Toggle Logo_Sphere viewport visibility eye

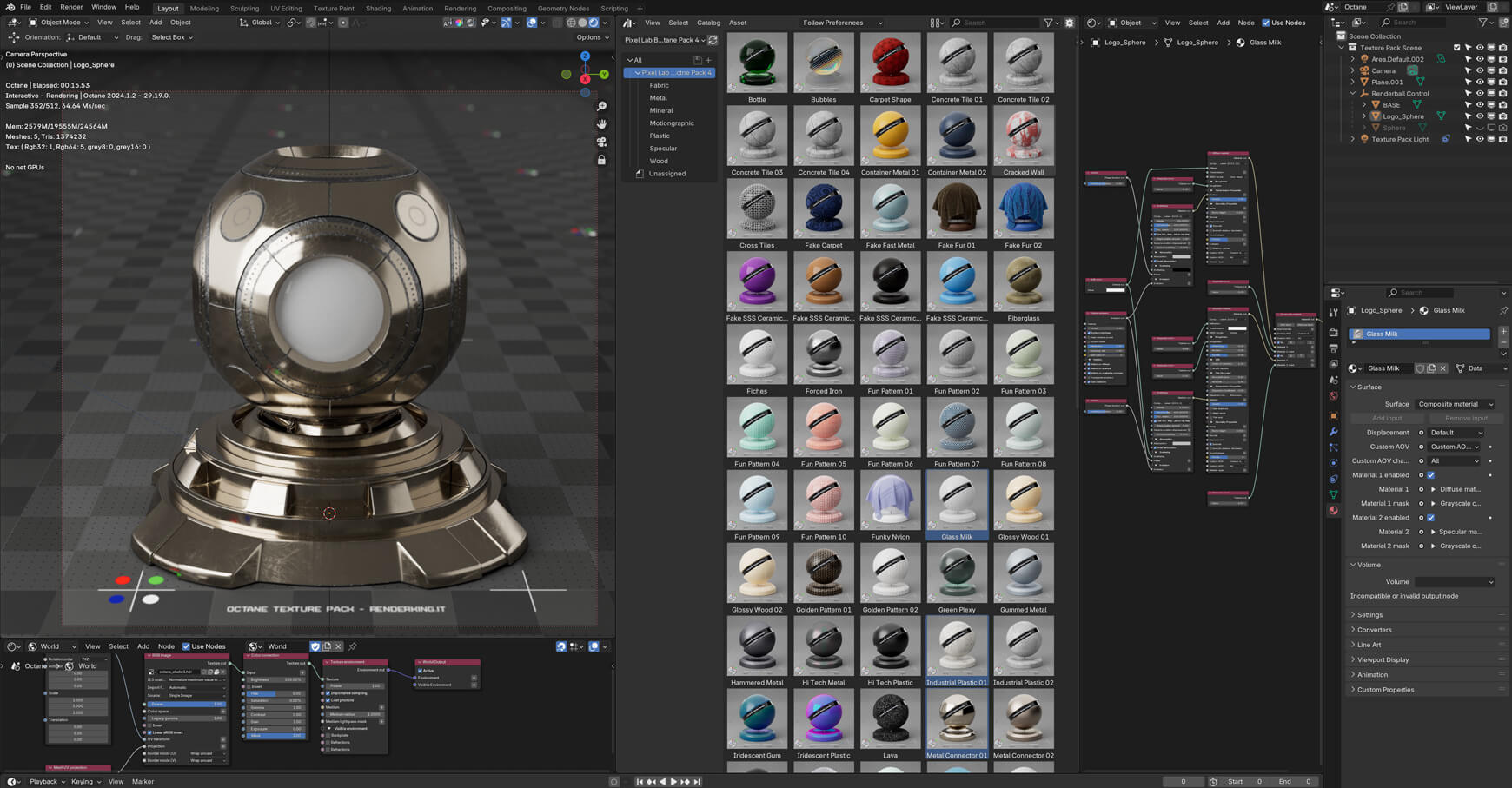(1480, 116)
